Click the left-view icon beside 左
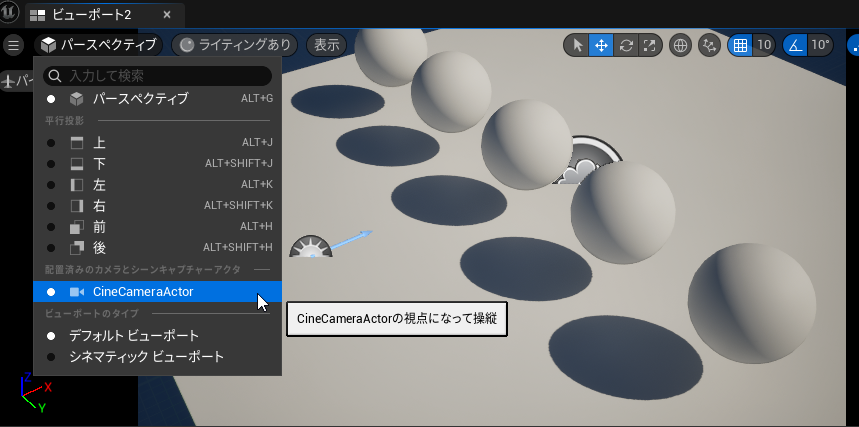 77,185
